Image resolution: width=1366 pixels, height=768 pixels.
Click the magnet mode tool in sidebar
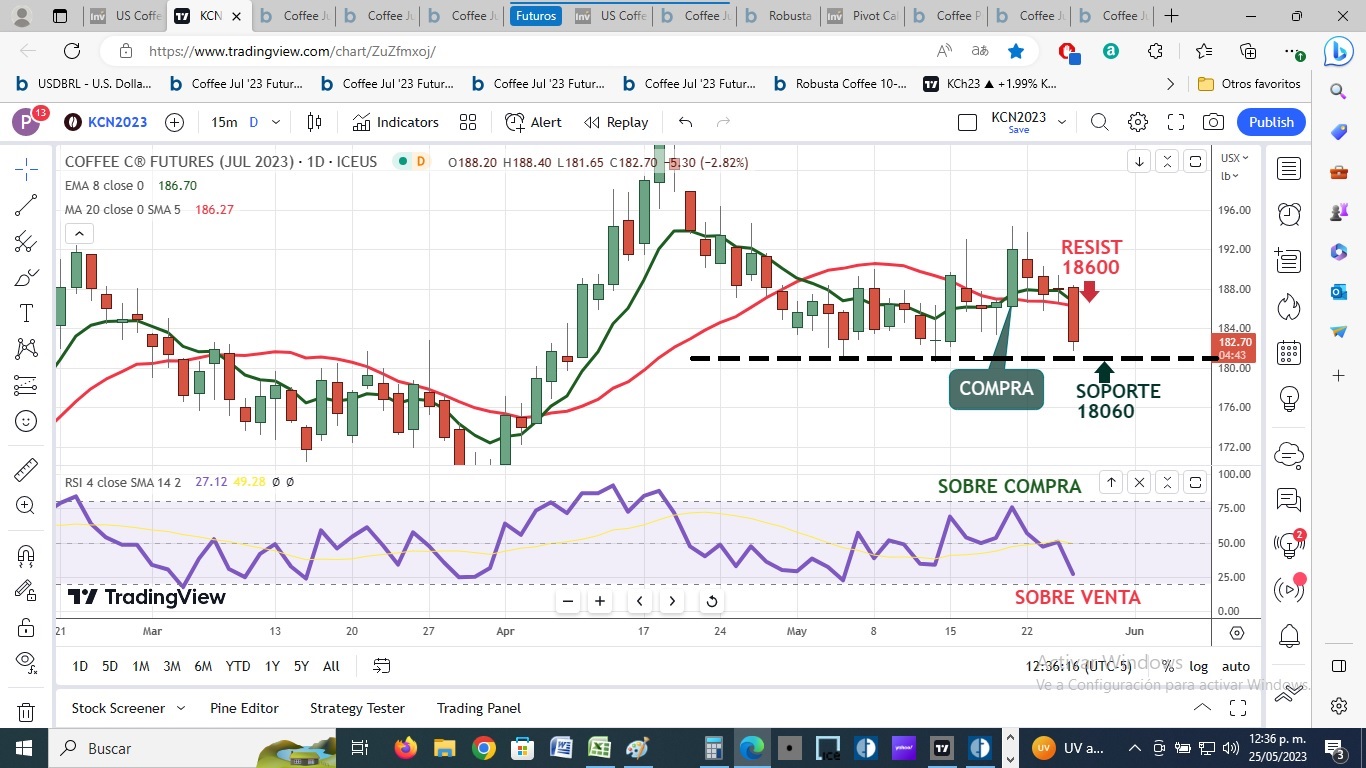[26, 555]
